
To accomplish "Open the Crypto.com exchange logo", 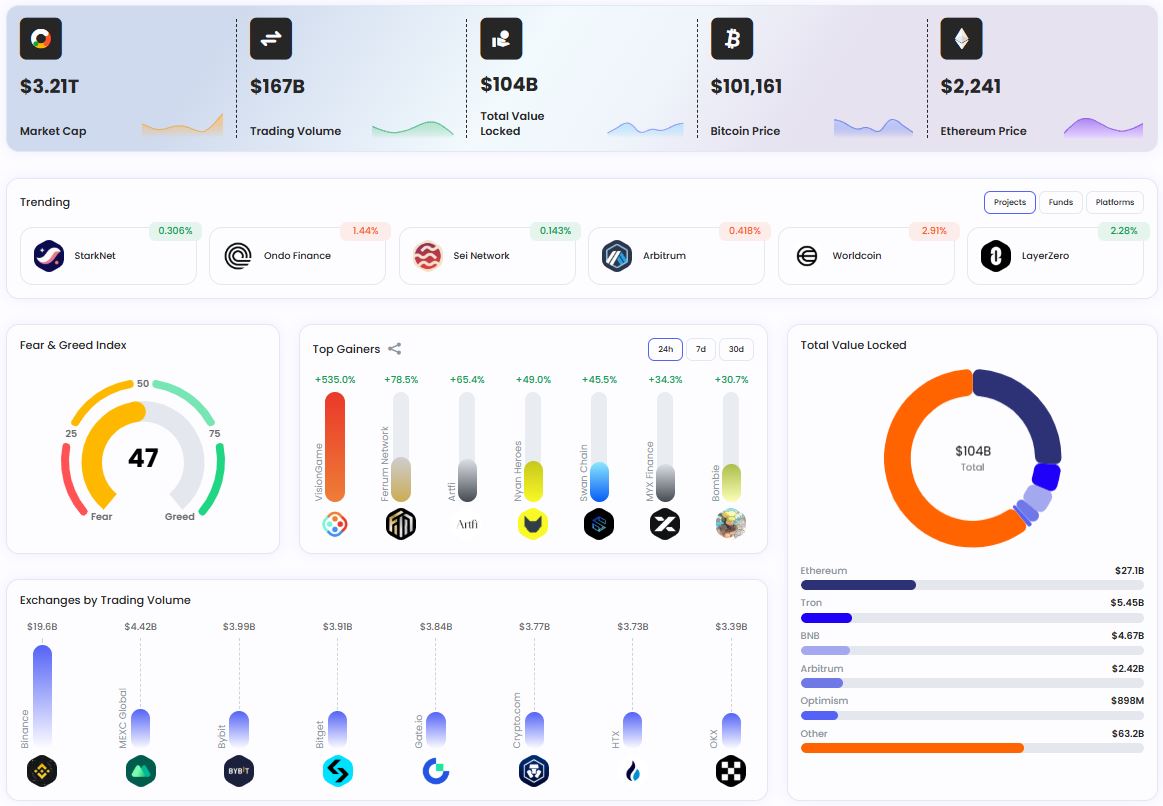I will pos(534,771).
